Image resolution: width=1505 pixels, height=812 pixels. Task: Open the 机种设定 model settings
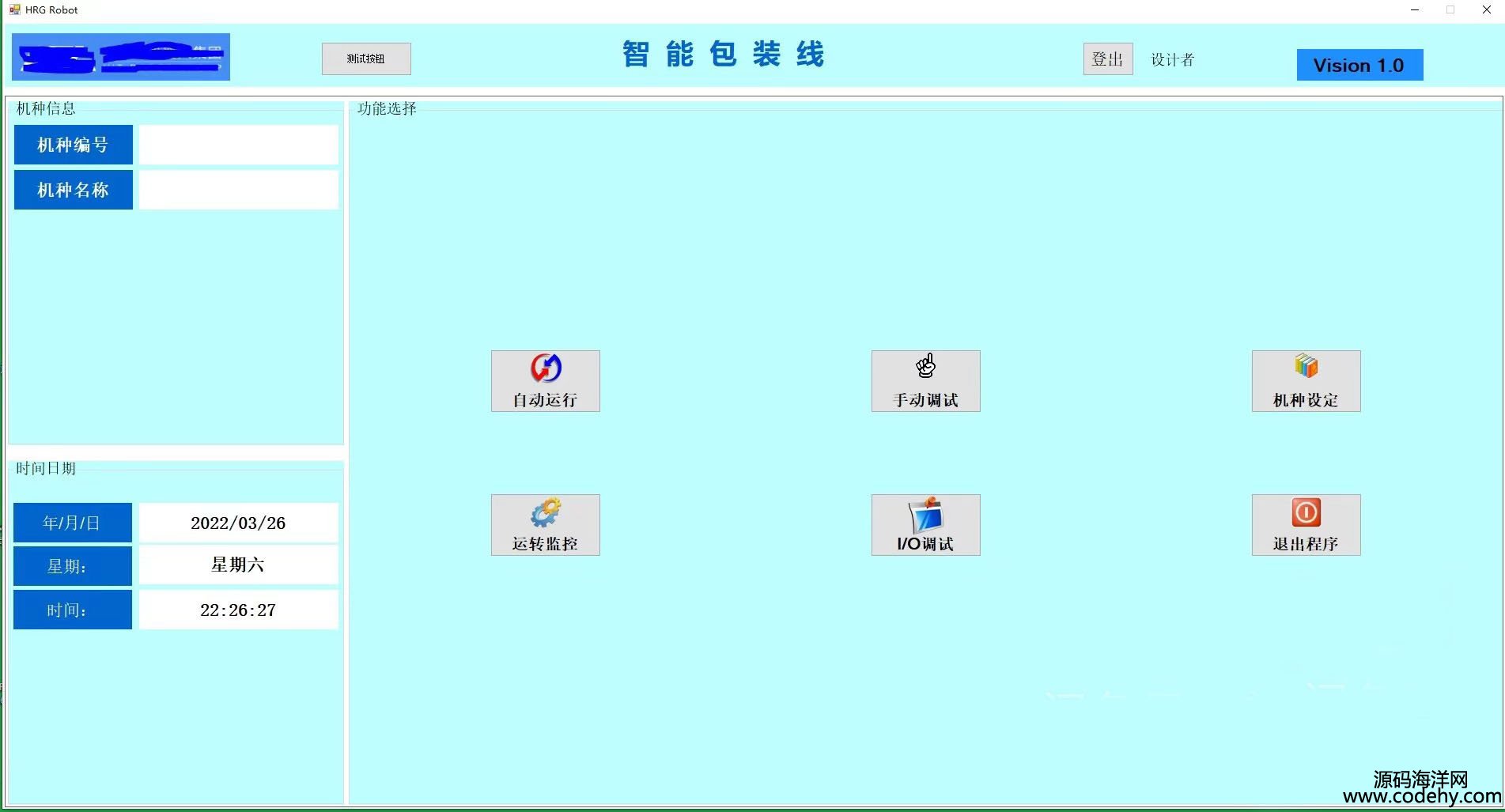click(1306, 381)
